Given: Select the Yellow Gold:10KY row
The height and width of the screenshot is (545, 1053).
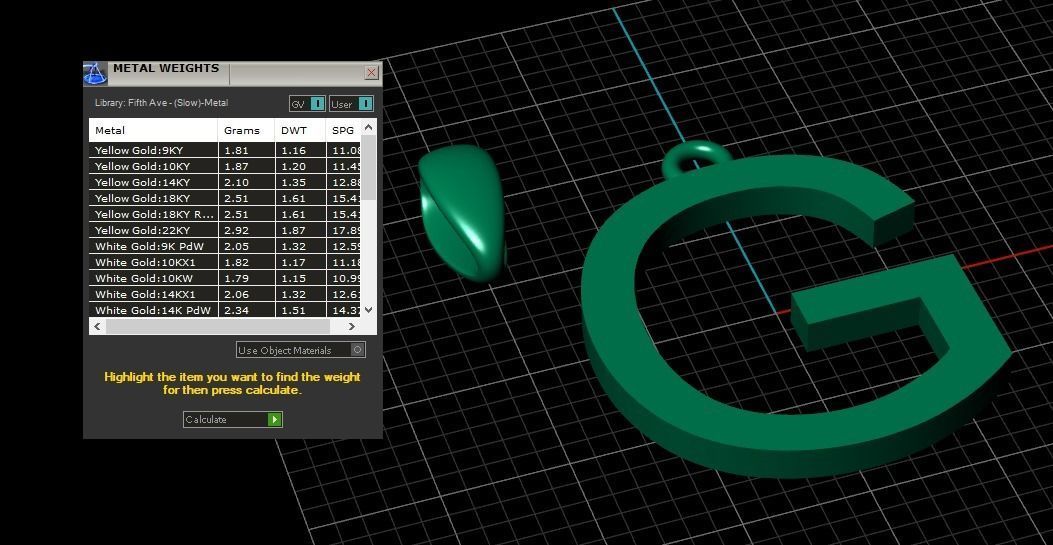Looking at the screenshot, I should coord(225,166).
